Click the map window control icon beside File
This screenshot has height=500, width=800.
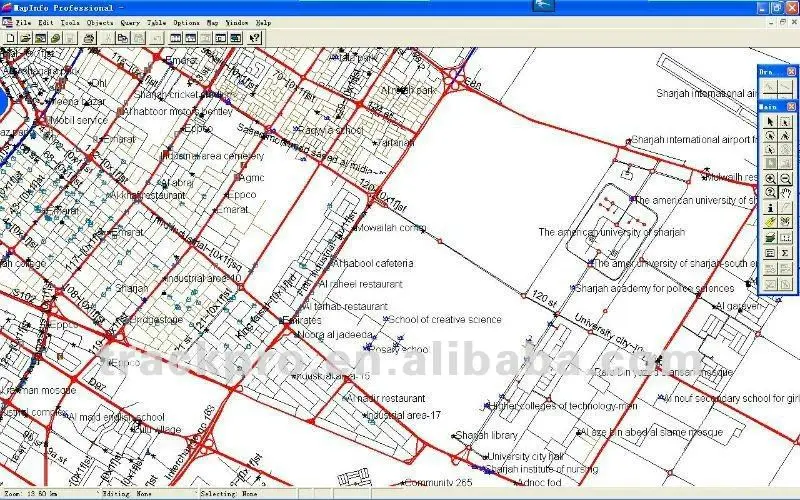[7, 22]
